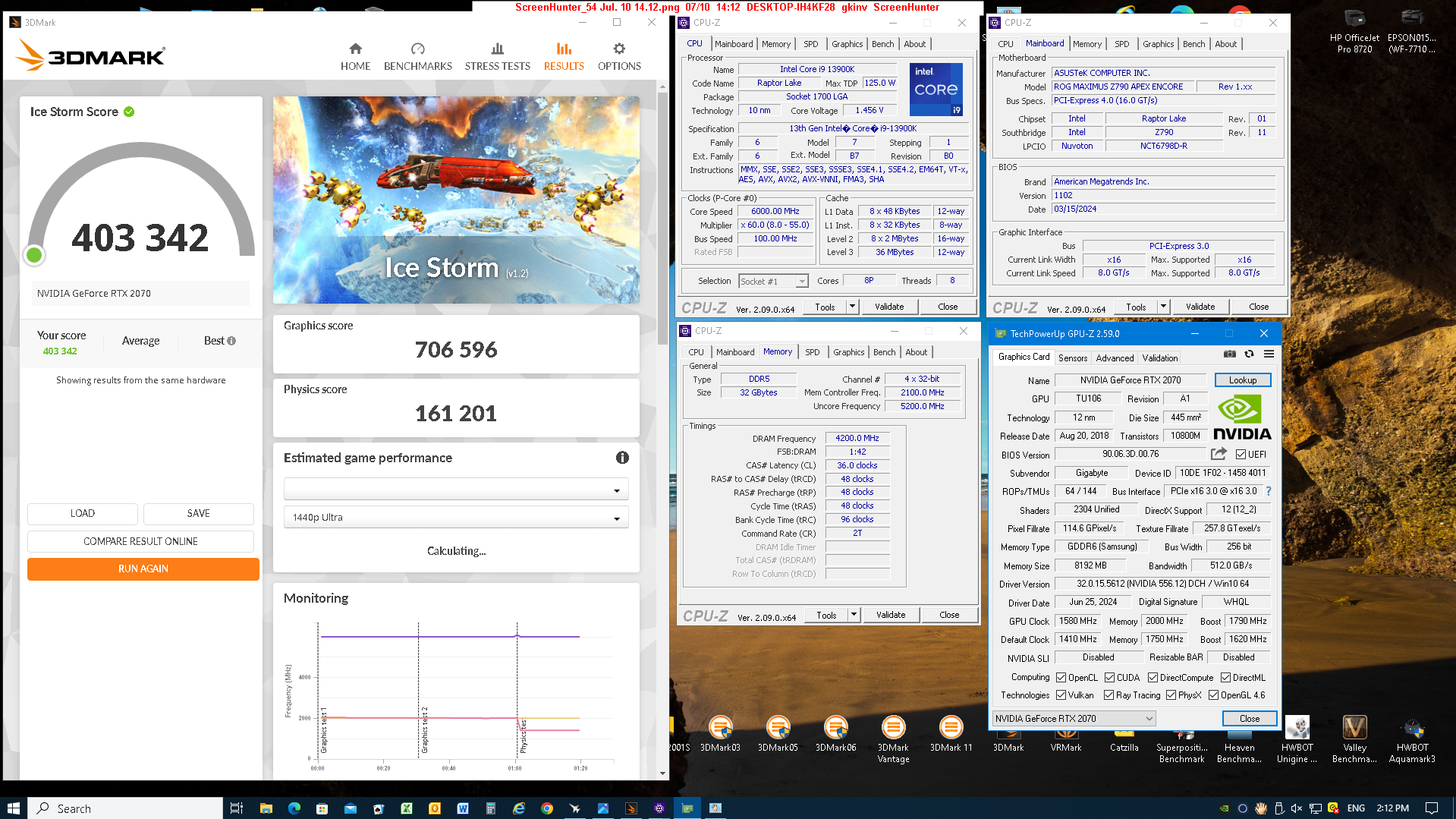
Task: Open the GPU-Z hamburger menu
Action: click(1269, 354)
